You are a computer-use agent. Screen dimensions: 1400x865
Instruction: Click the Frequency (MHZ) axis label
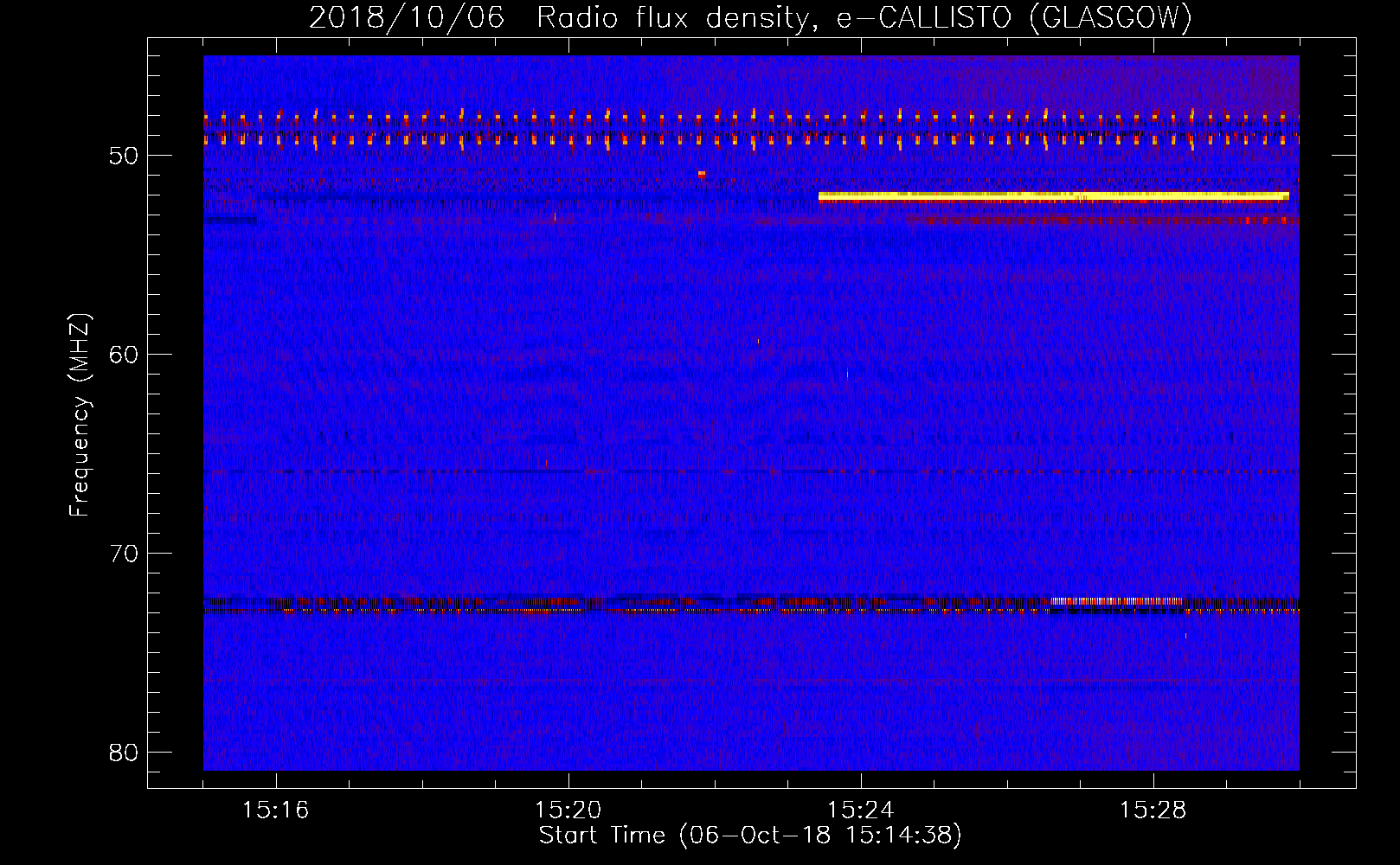point(80,415)
